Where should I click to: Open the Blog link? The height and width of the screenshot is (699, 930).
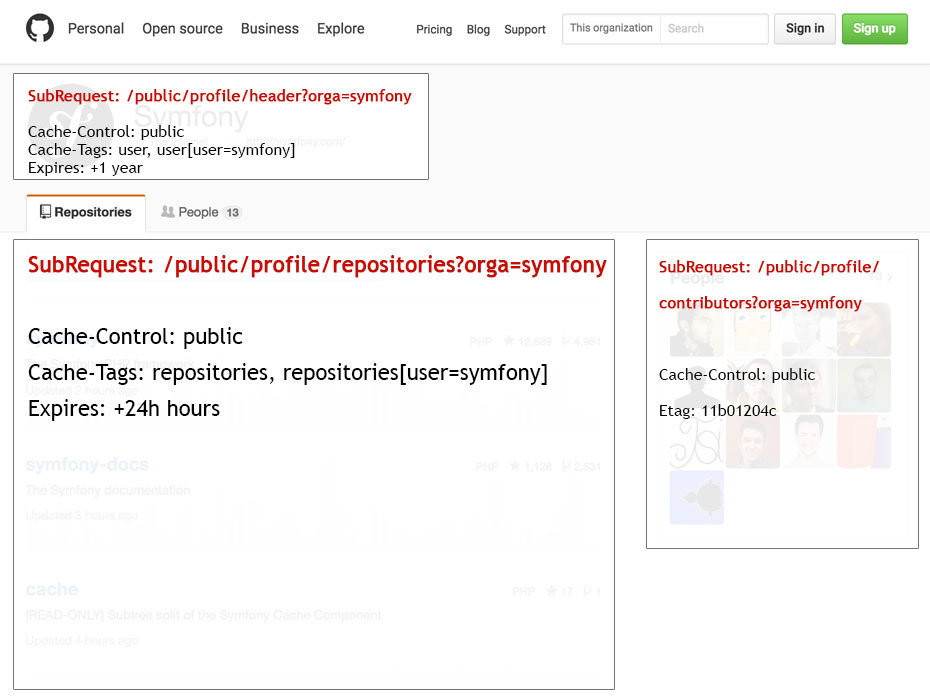[x=478, y=29]
